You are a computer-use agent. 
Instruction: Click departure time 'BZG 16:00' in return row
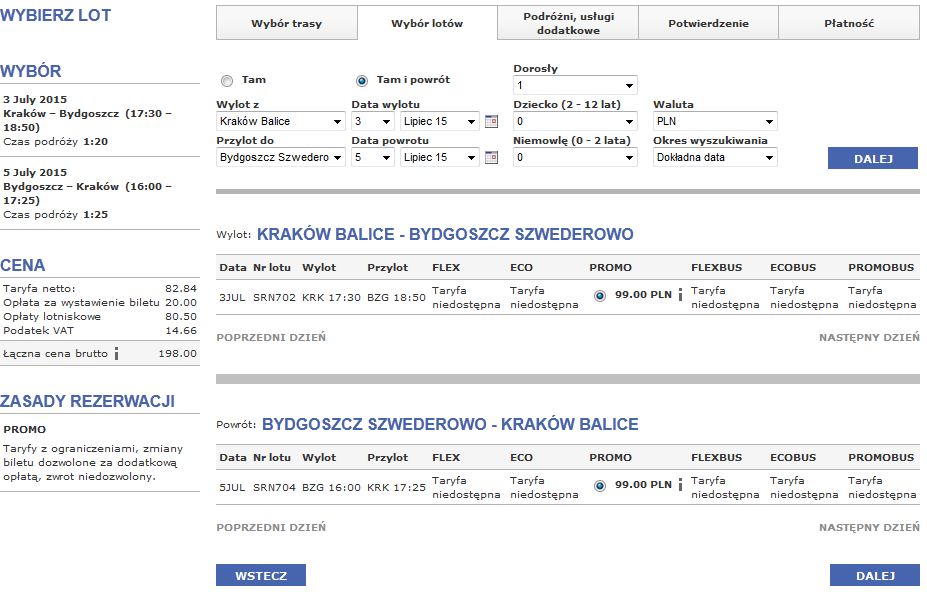331,487
